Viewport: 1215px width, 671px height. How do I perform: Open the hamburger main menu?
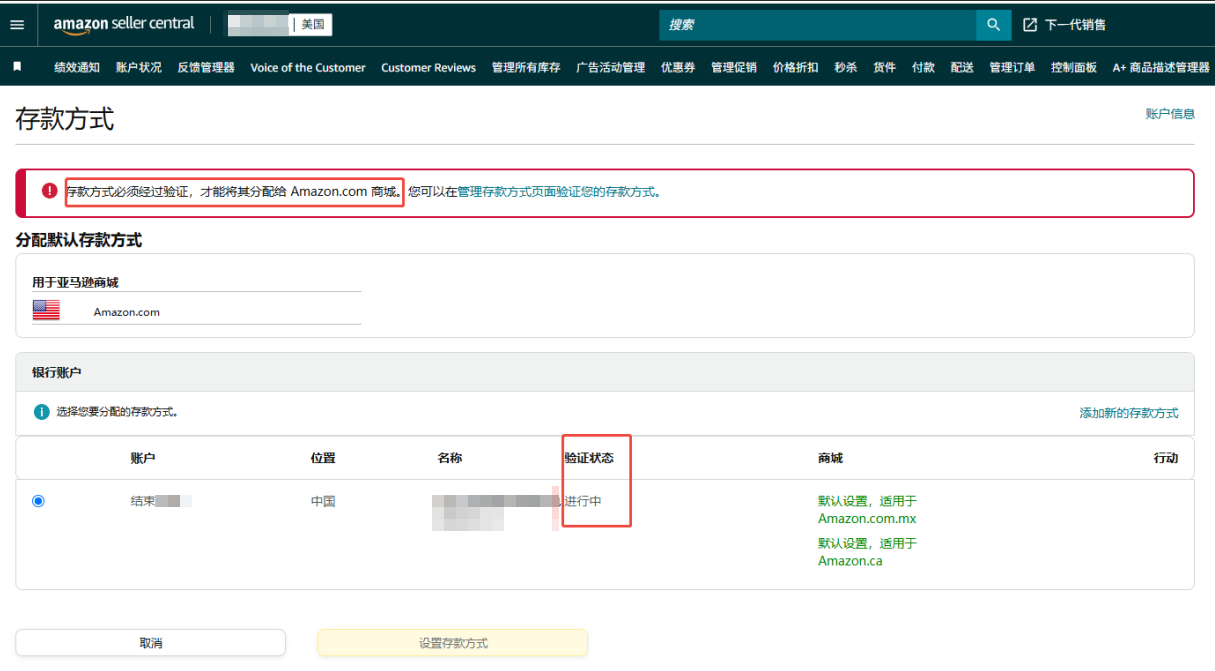click(17, 25)
